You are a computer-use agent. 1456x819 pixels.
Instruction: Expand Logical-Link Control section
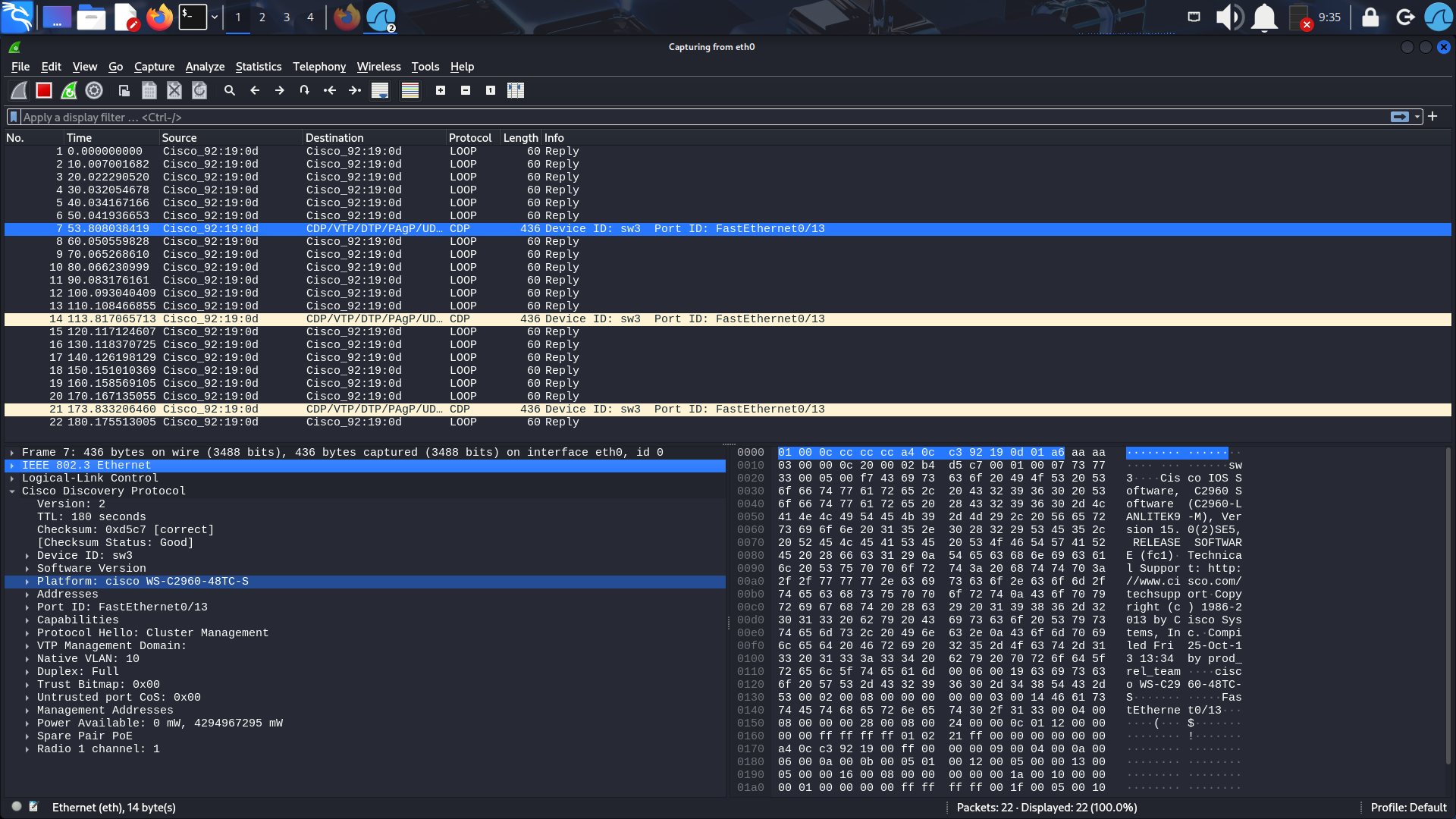pos(12,479)
